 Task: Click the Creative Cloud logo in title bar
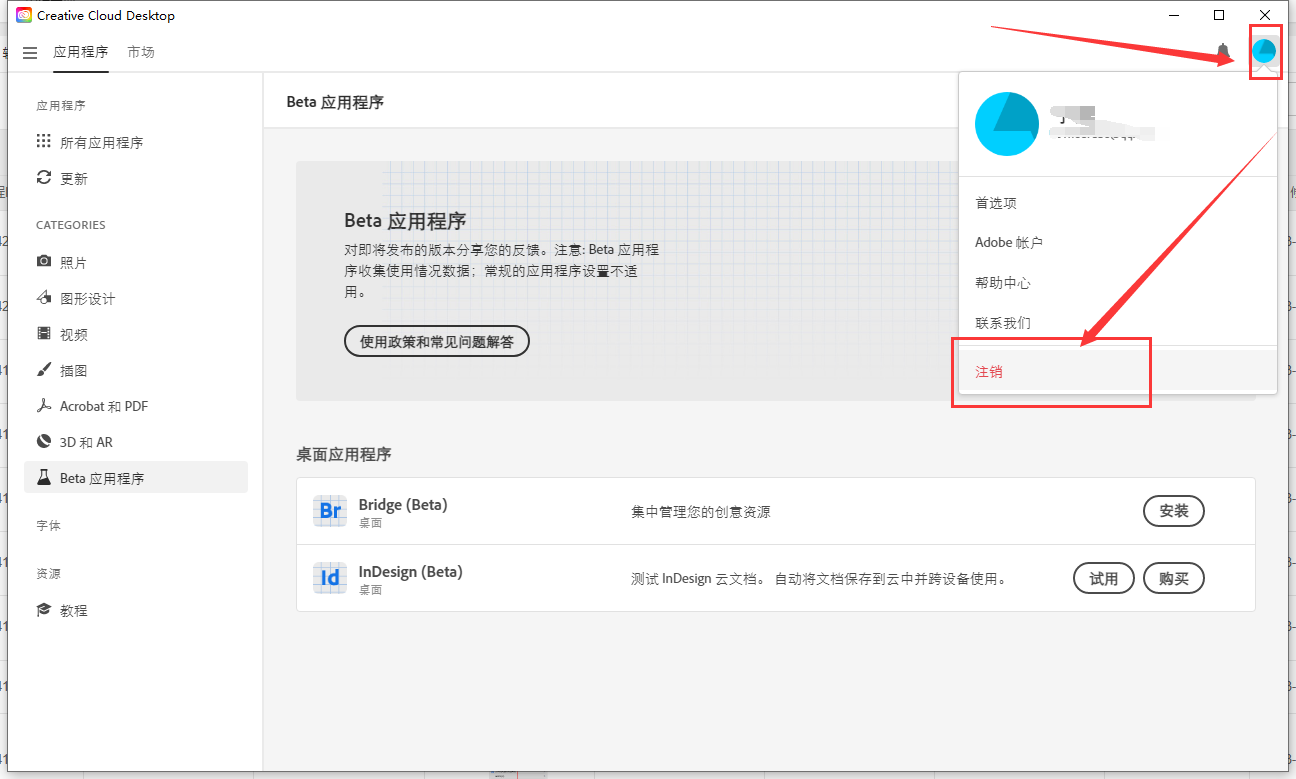pyautogui.click(x=24, y=15)
